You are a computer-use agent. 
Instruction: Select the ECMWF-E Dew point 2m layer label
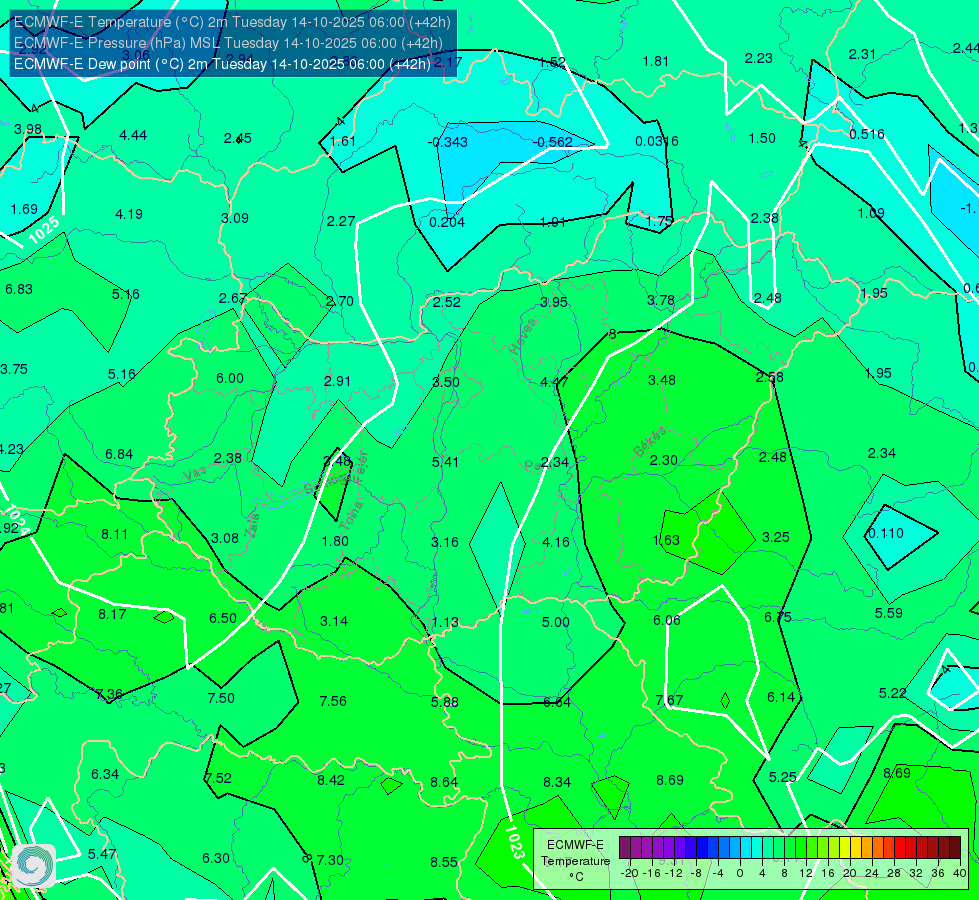coord(222,64)
